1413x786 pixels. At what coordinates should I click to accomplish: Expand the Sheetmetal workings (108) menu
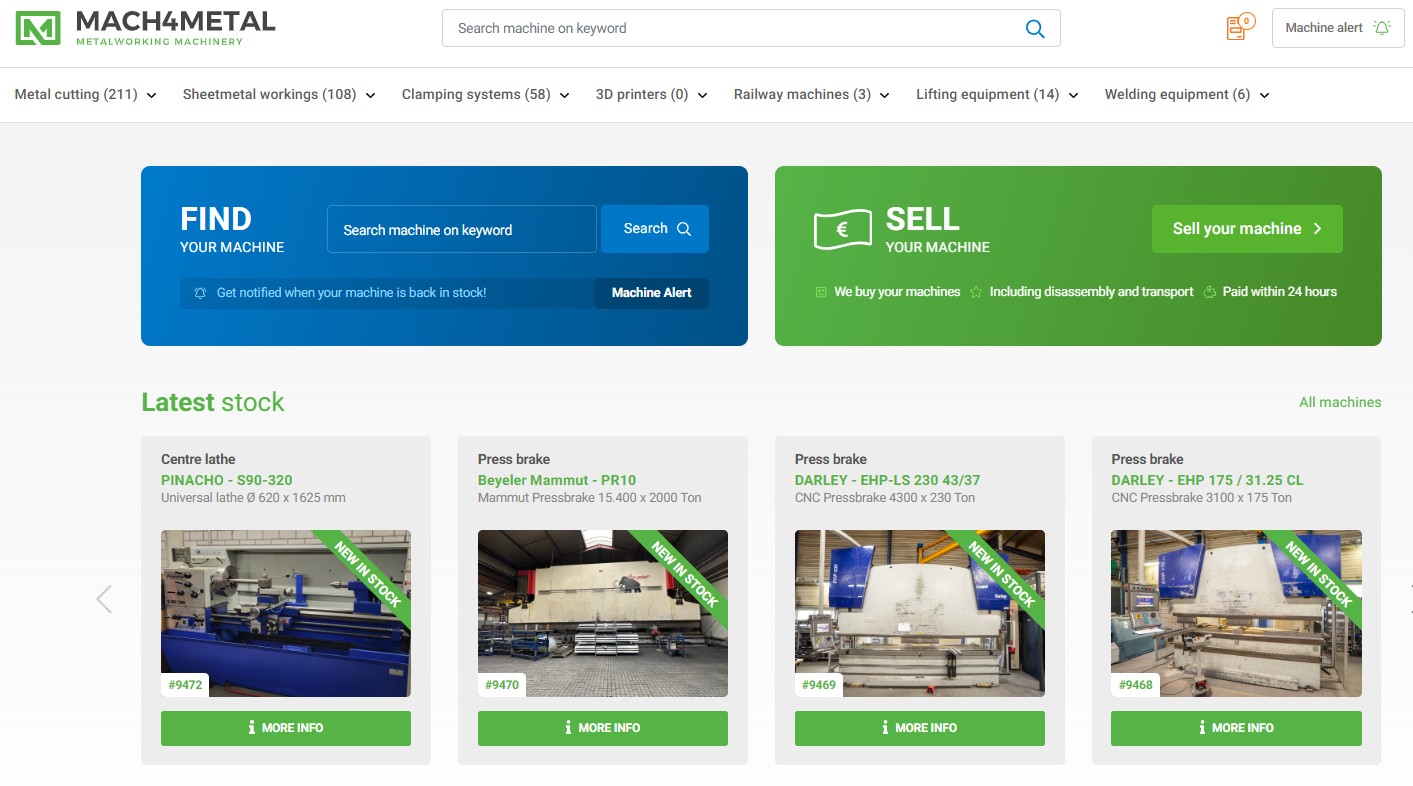point(279,95)
